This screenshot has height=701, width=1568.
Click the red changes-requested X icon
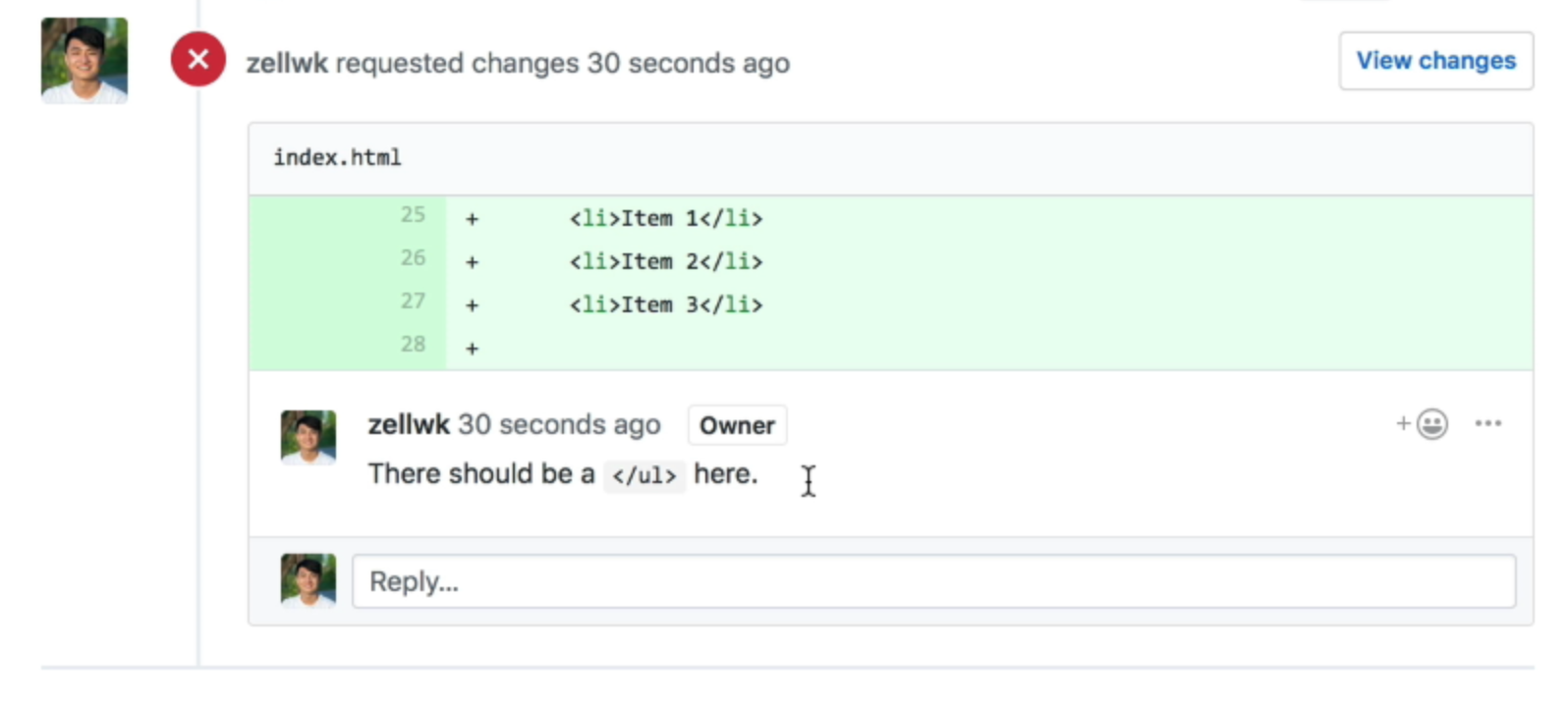[197, 60]
